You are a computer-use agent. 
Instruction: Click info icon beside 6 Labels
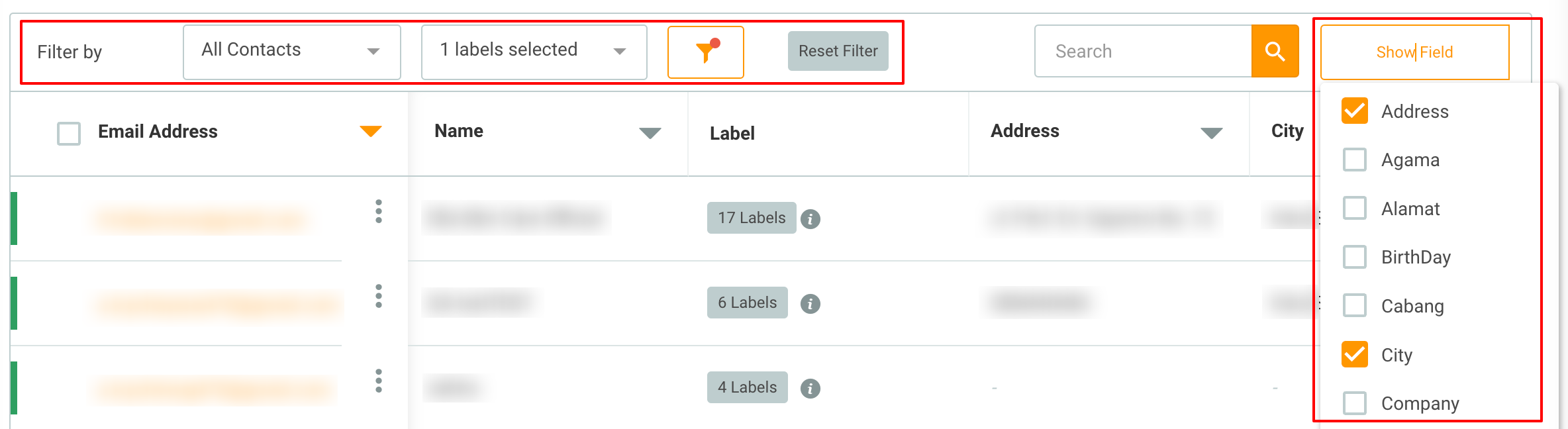point(810,304)
